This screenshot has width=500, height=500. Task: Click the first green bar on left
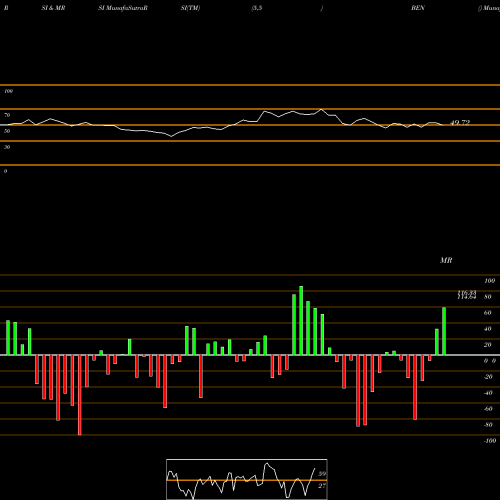8,338
